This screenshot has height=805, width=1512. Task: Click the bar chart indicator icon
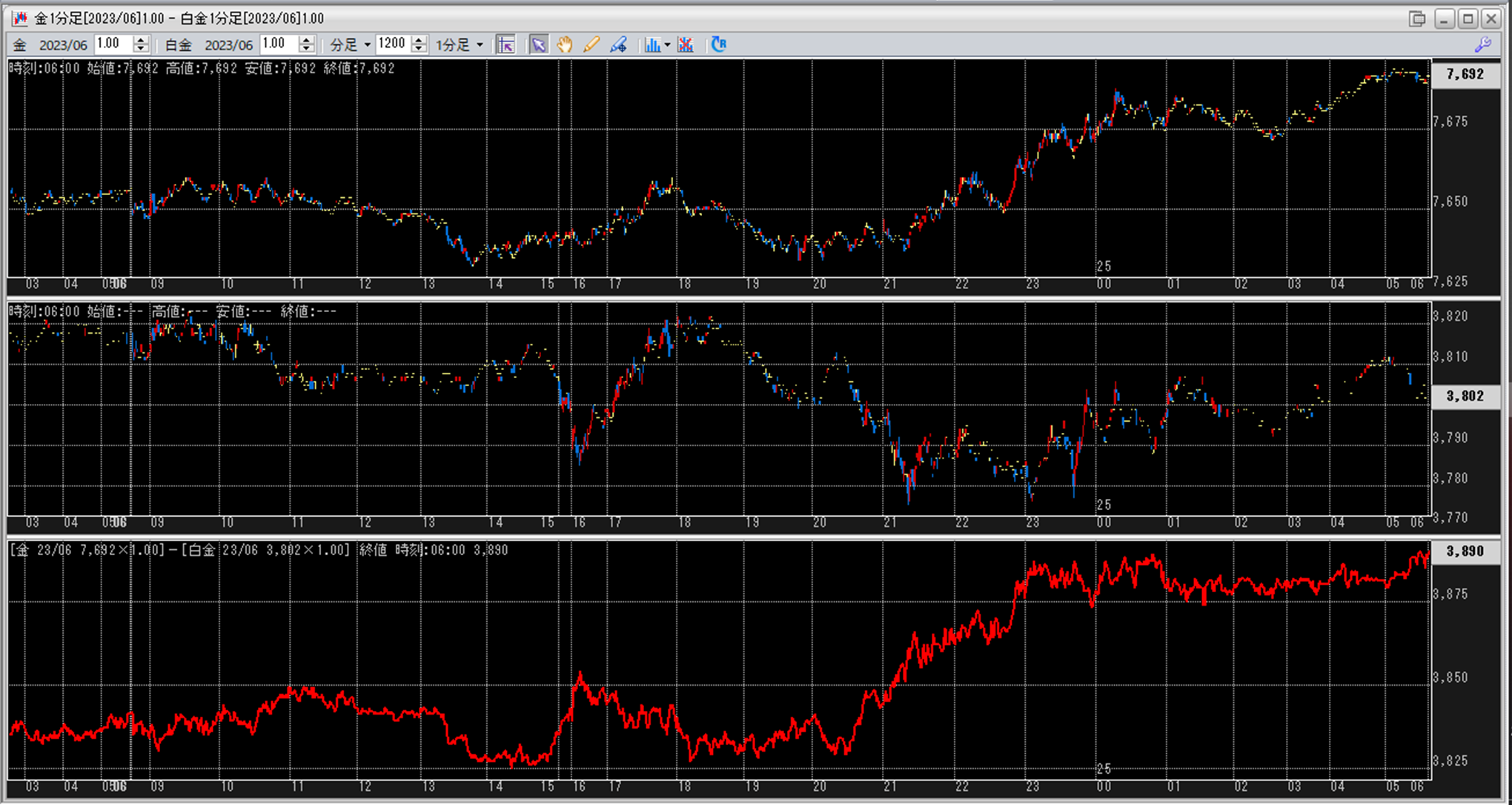651,44
